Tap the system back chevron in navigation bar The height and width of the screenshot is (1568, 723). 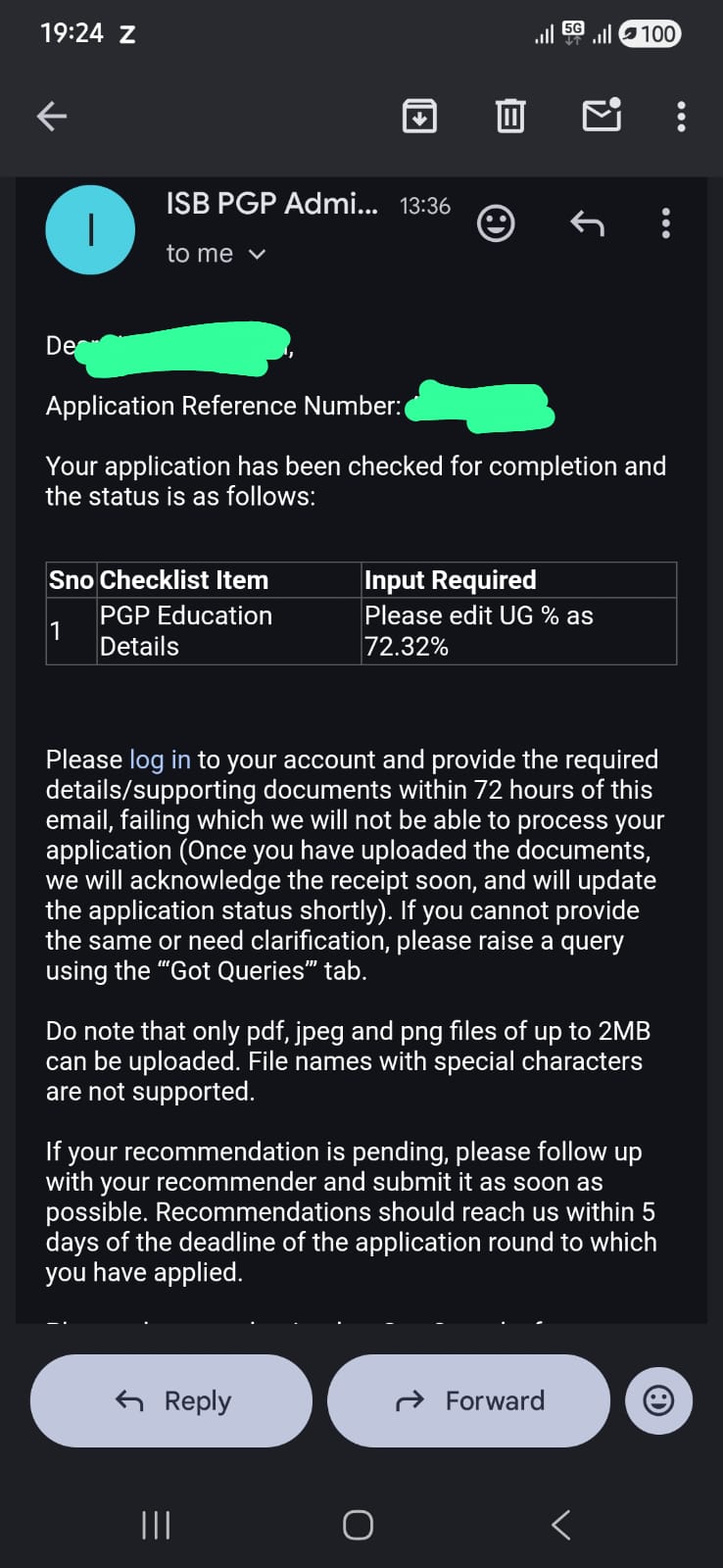pyautogui.click(x=560, y=1525)
